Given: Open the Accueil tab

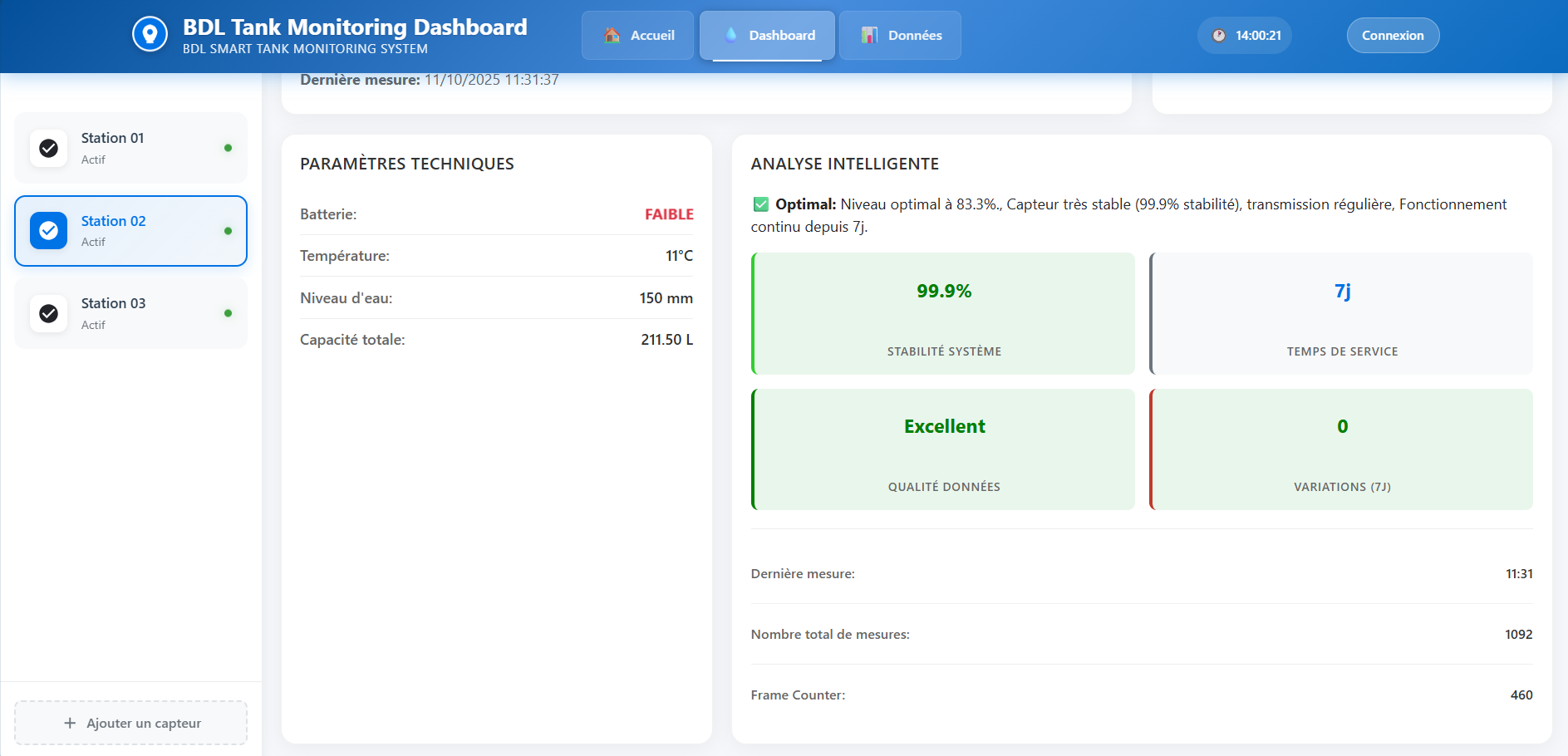Looking at the screenshot, I should (x=638, y=35).
